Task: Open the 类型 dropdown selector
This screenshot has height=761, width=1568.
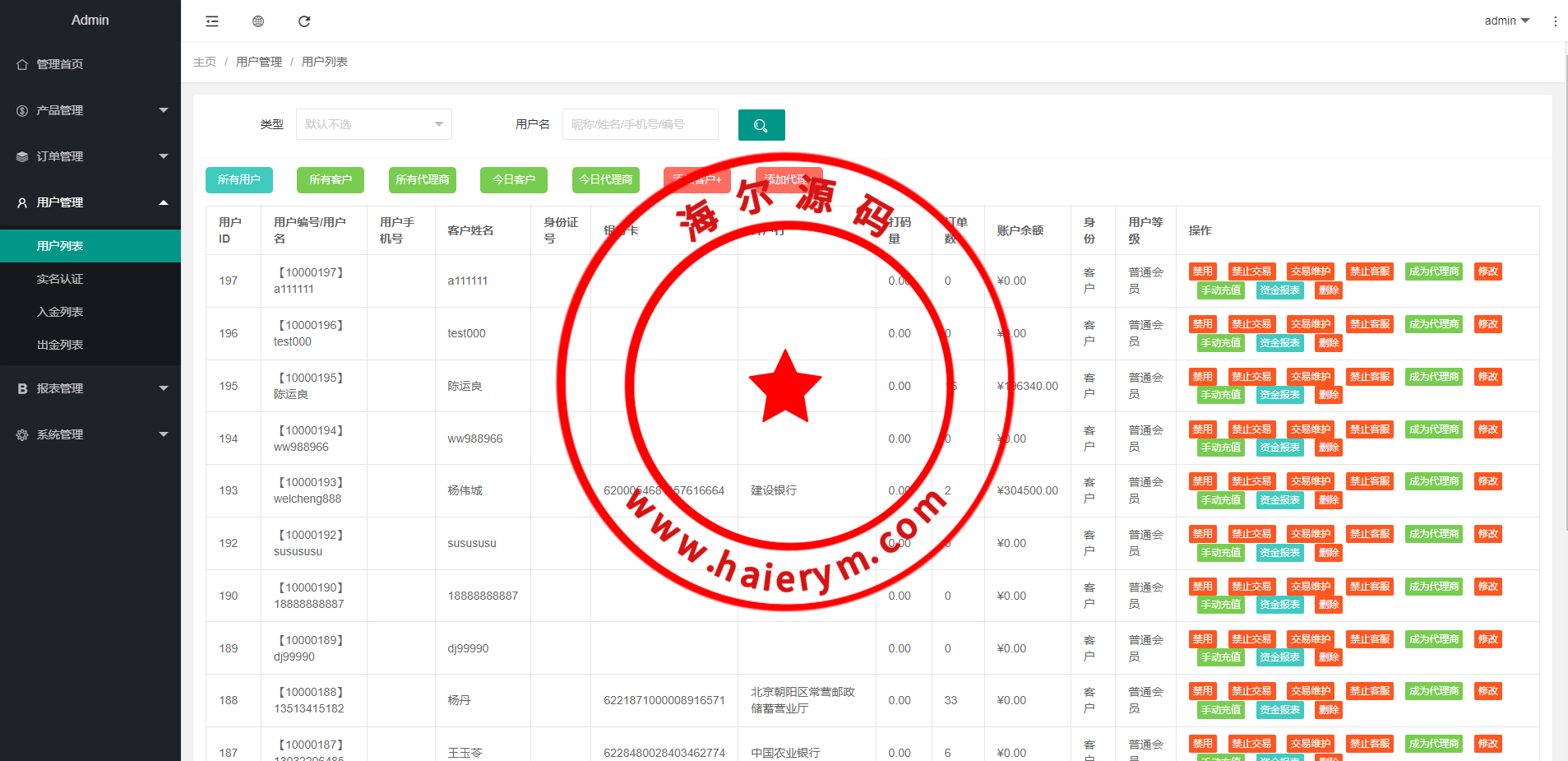Action: tap(373, 124)
